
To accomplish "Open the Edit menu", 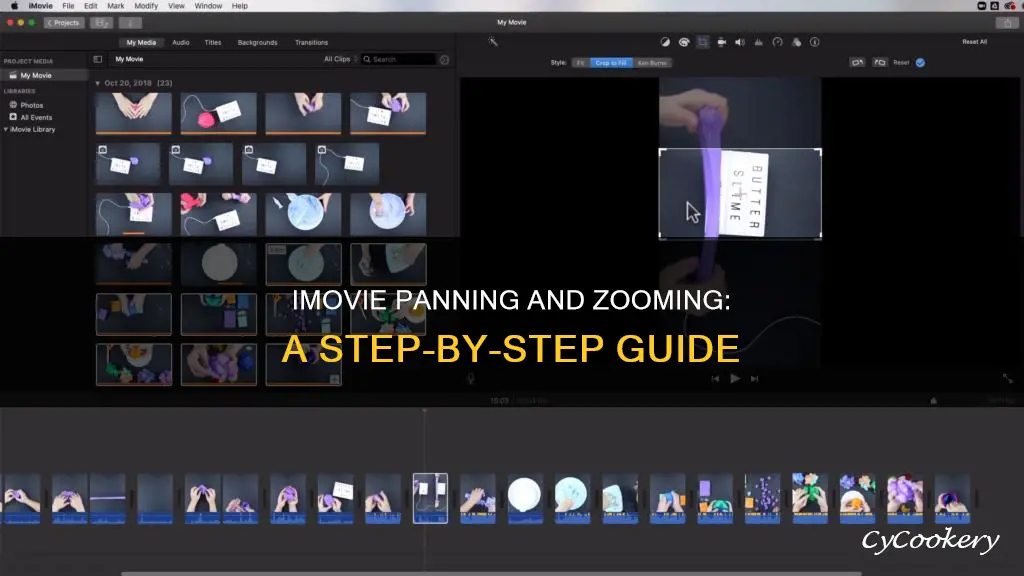I will pyautogui.click(x=91, y=6).
